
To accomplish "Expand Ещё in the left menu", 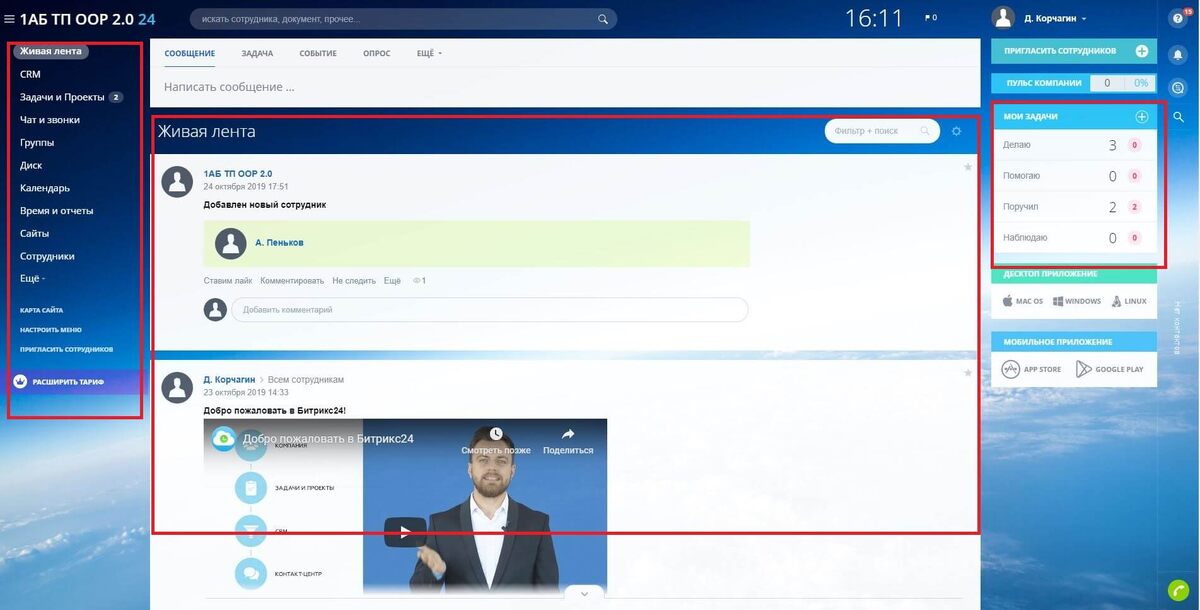I will pyautogui.click(x=32, y=279).
